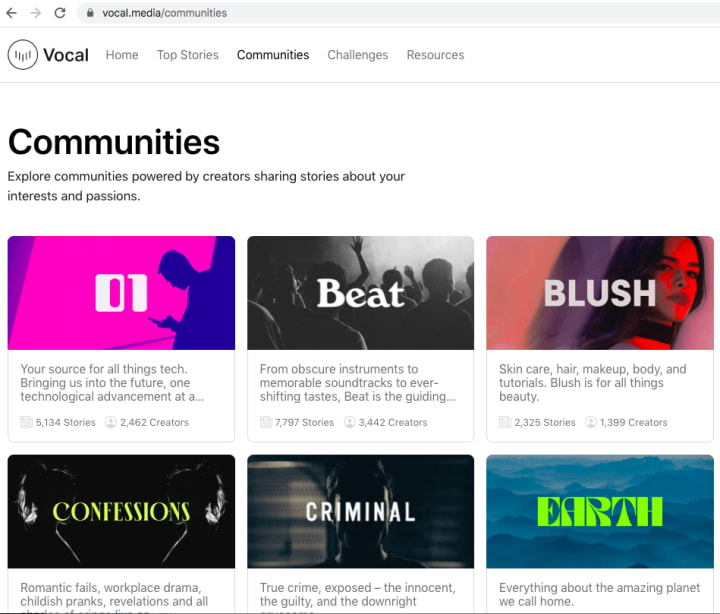Click the '5,134 Stories' count
Viewport: 720px width, 614px height.
coord(66,422)
